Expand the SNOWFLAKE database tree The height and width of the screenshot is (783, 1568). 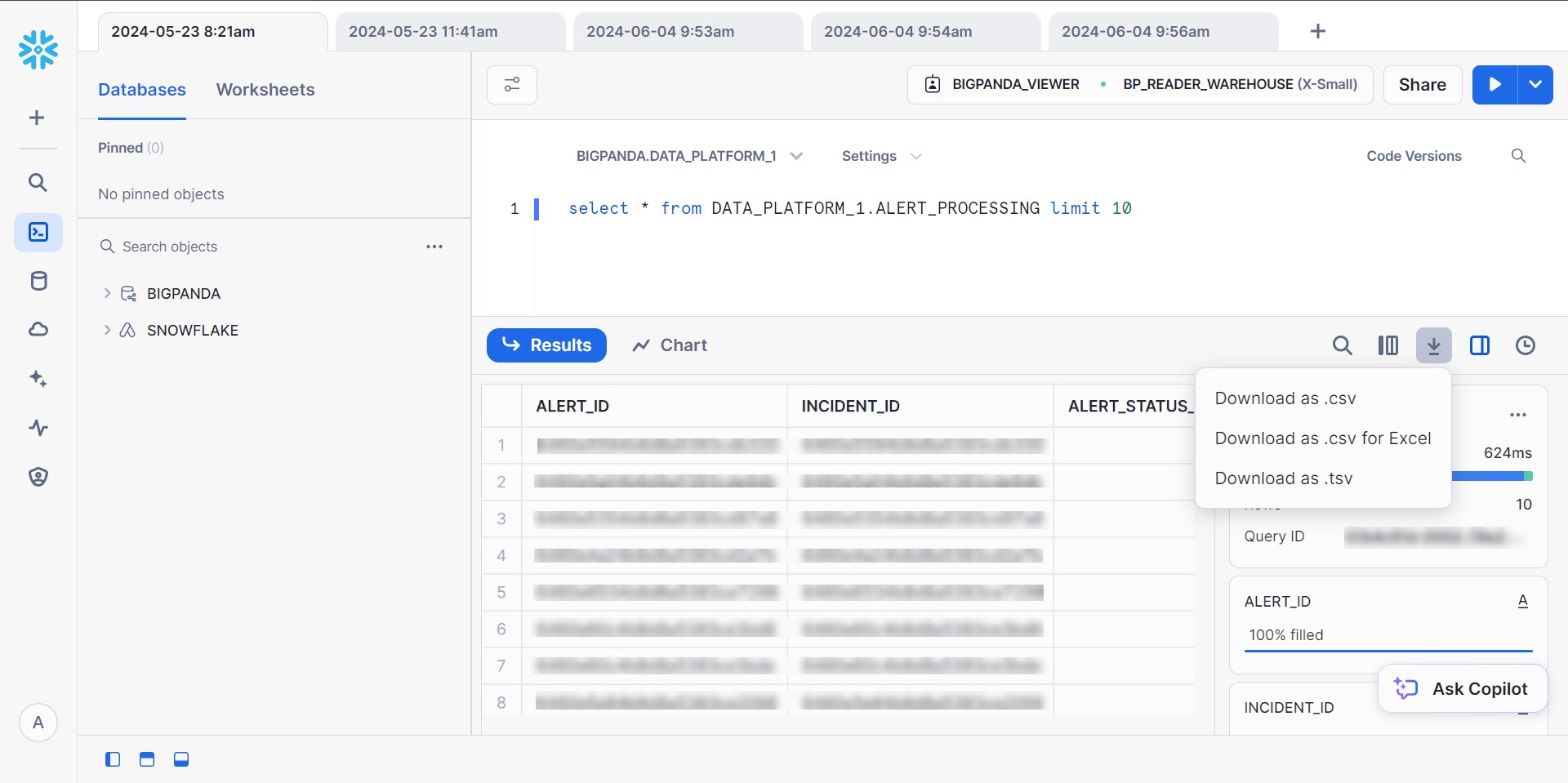[107, 330]
